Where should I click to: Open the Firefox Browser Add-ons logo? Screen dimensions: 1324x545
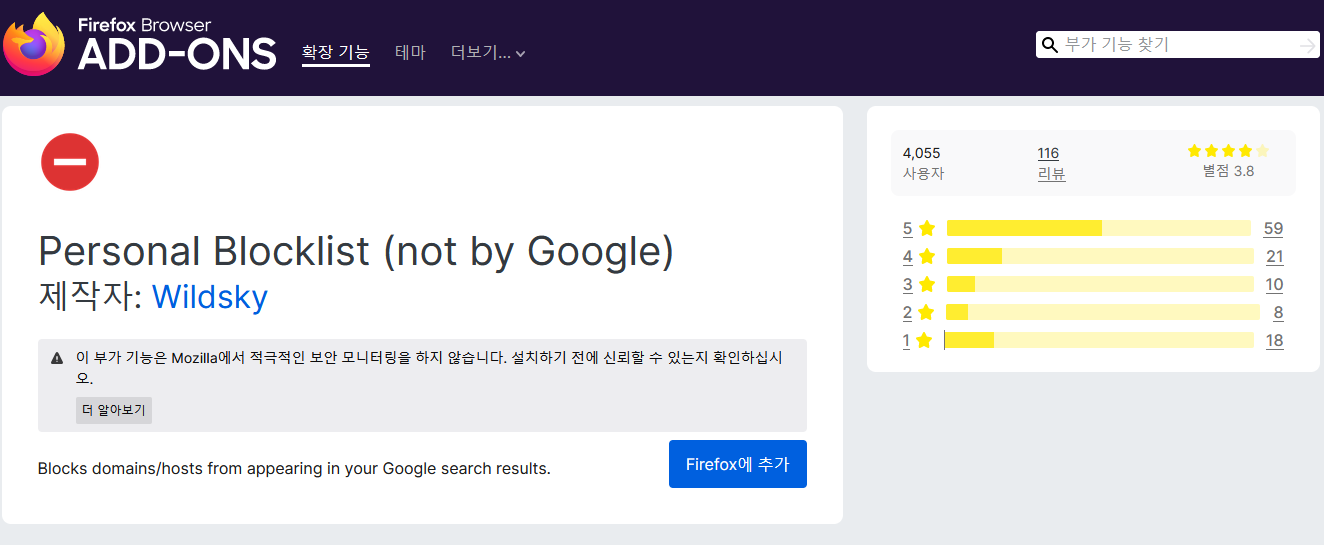140,44
